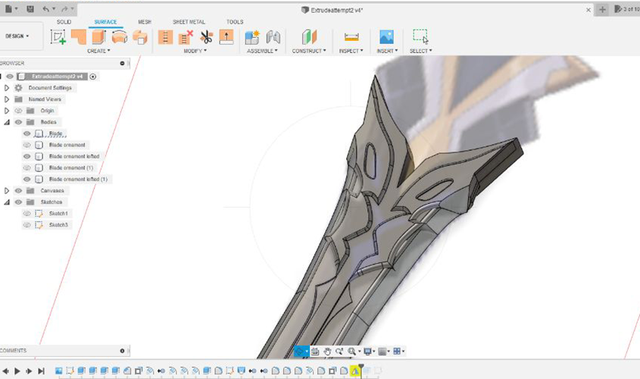Click the new document tab plus button

point(602,9)
